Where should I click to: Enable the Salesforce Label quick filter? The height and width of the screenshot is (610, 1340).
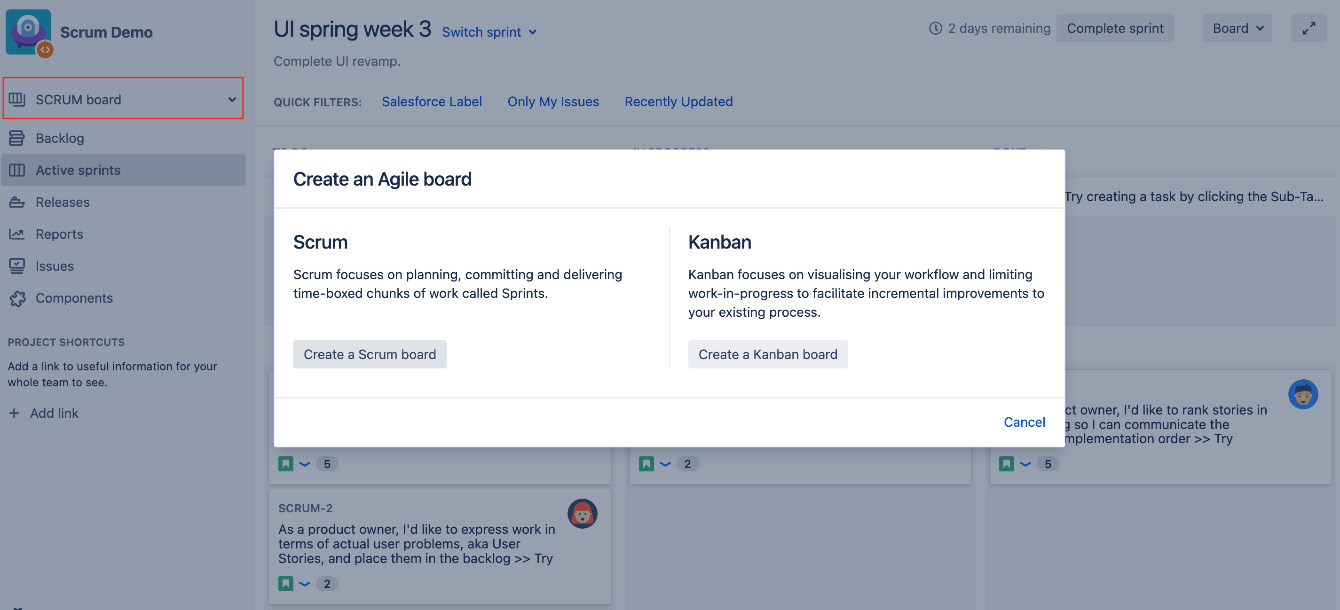(x=432, y=101)
